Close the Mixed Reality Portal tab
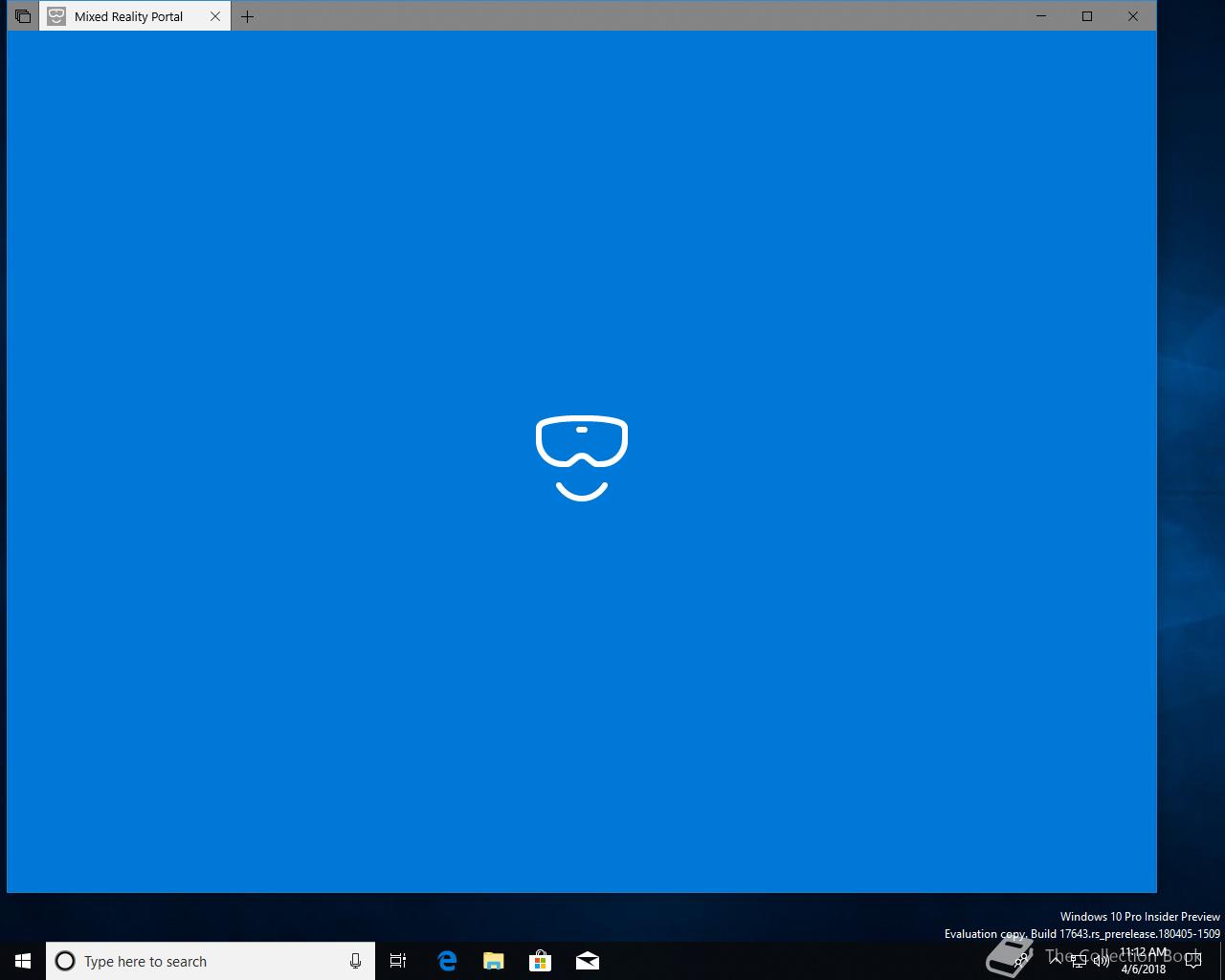Screen dimensions: 1225x980 (215, 16)
